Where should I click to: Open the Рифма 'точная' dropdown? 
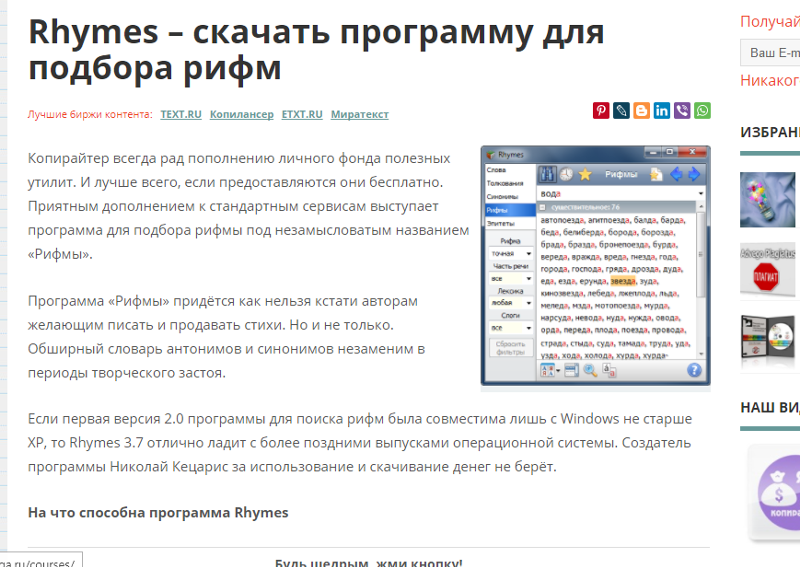point(510,254)
